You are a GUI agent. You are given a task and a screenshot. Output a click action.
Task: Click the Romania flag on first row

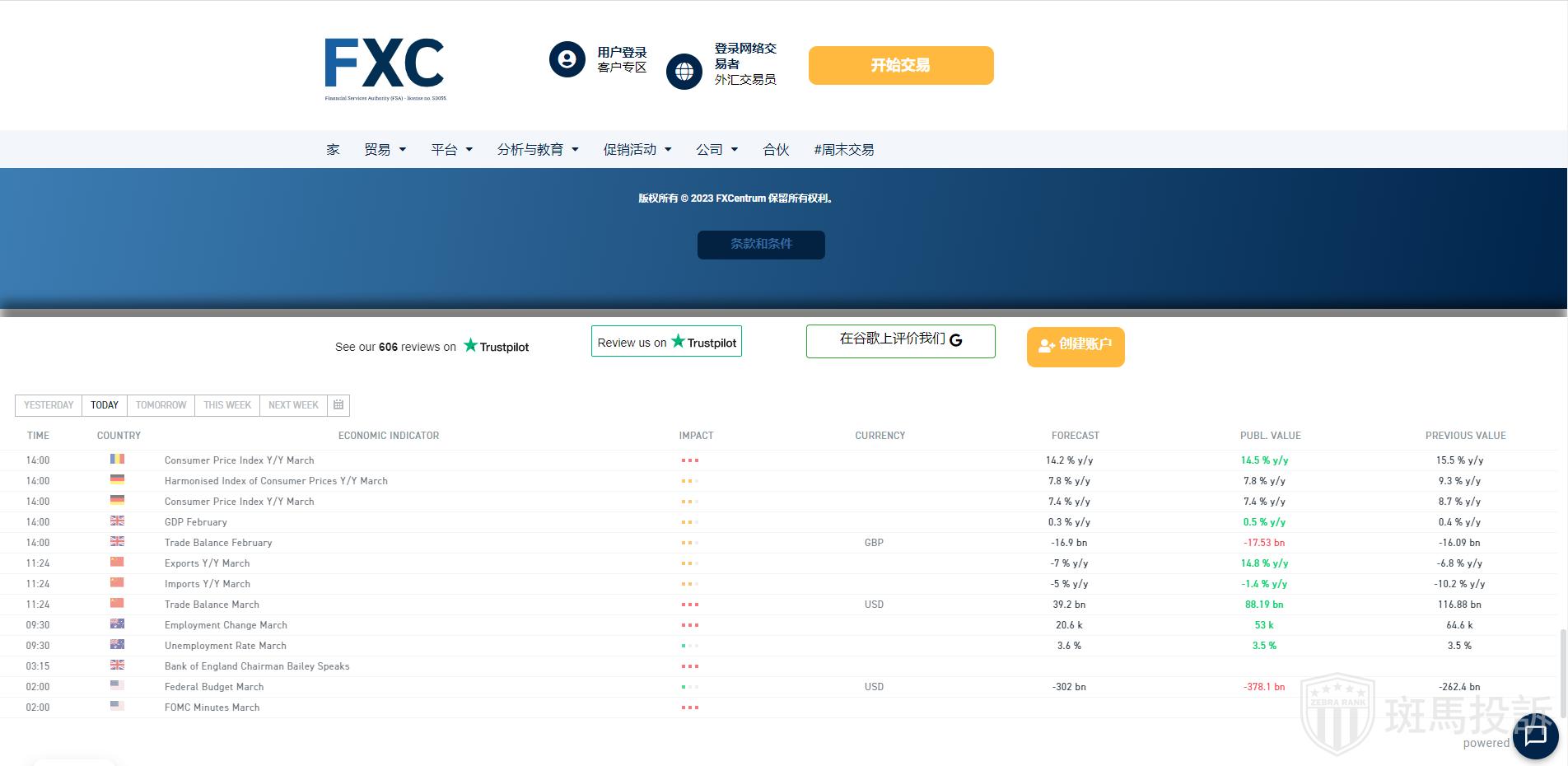[117, 460]
